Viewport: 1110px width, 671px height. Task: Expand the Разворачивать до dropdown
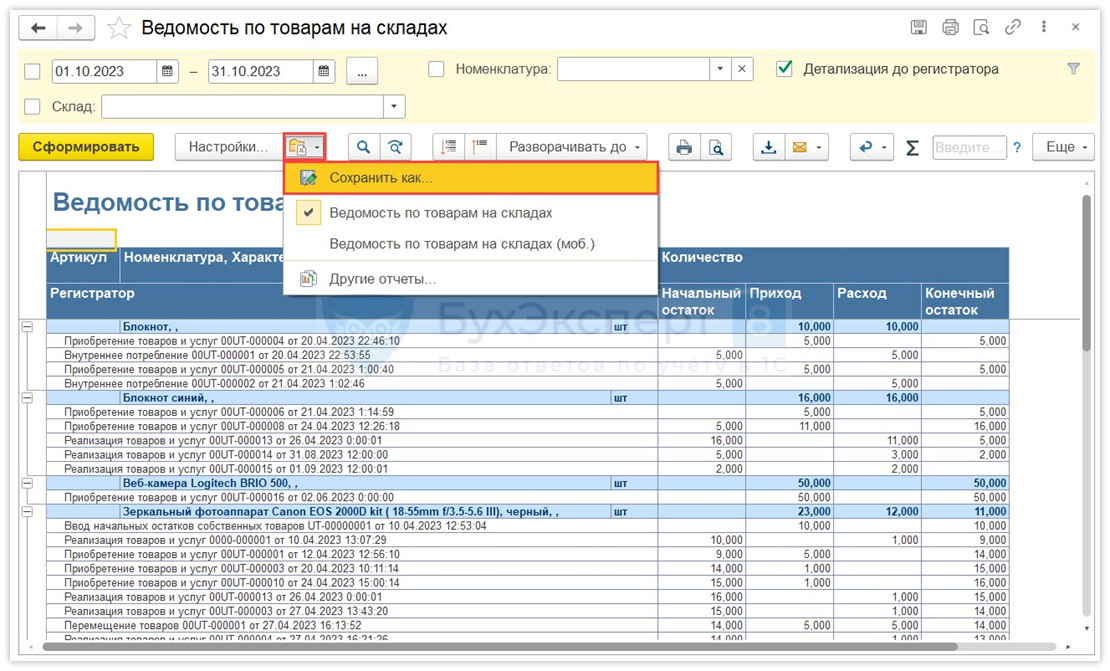(x=572, y=147)
